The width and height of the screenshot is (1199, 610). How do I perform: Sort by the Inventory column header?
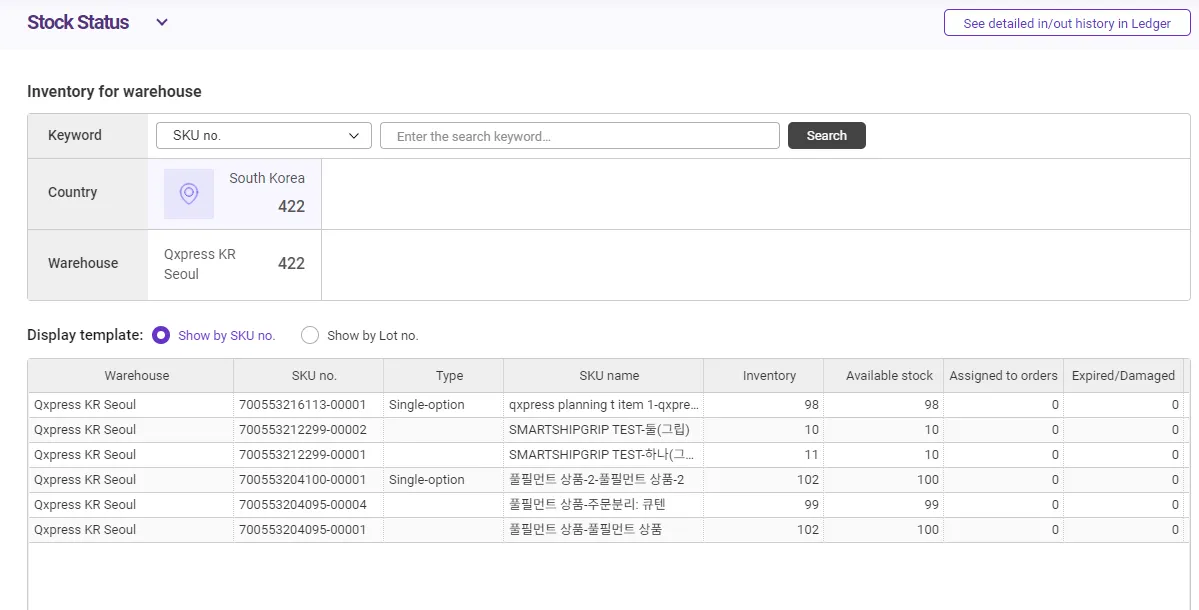tap(769, 376)
